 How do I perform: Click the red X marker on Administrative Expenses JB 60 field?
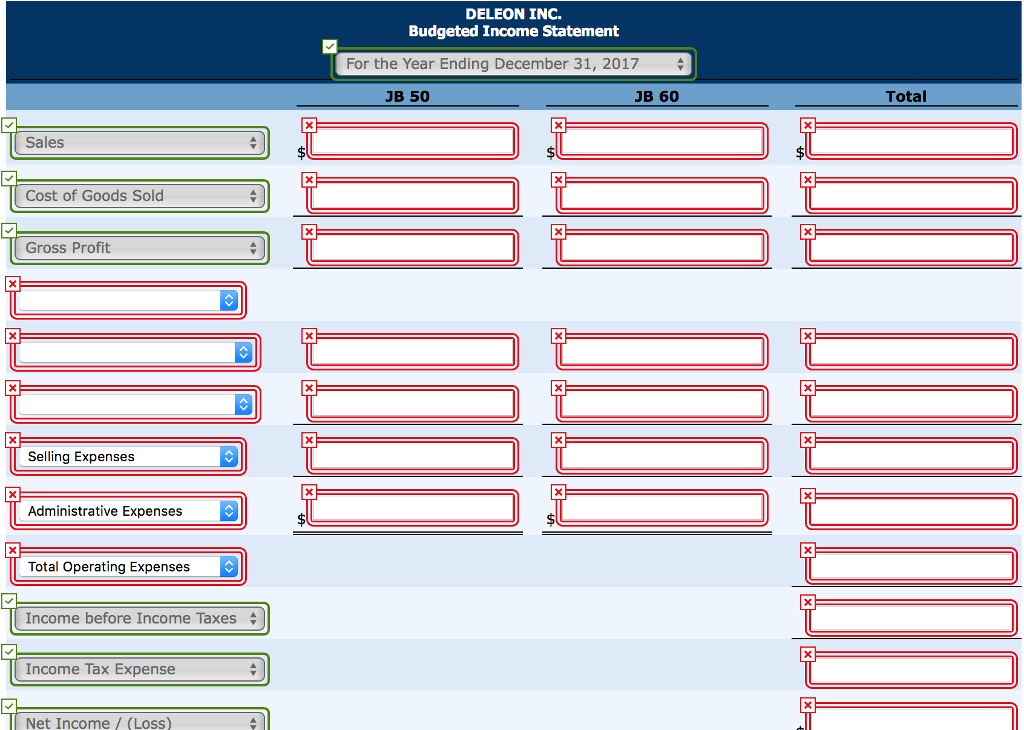pos(558,492)
